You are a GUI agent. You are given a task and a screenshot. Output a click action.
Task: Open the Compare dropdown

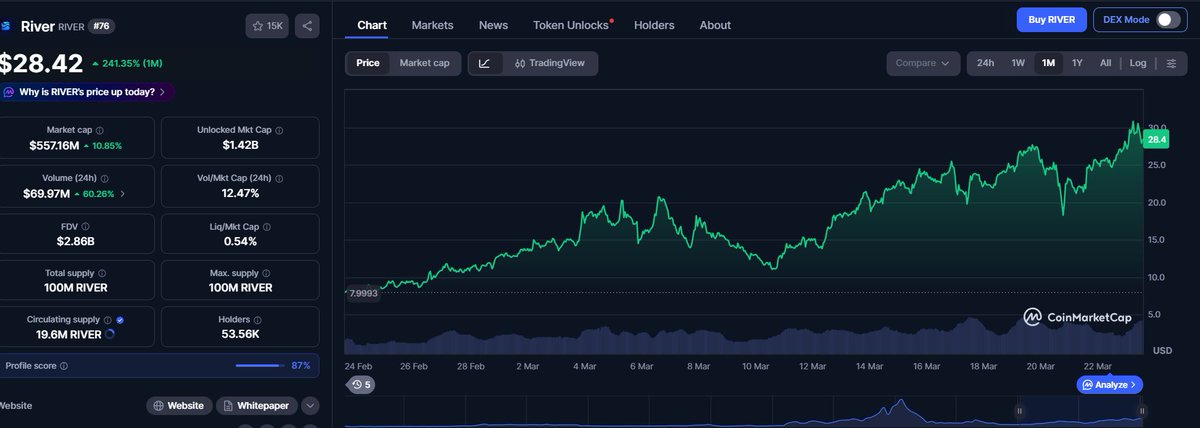coord(922,63)
